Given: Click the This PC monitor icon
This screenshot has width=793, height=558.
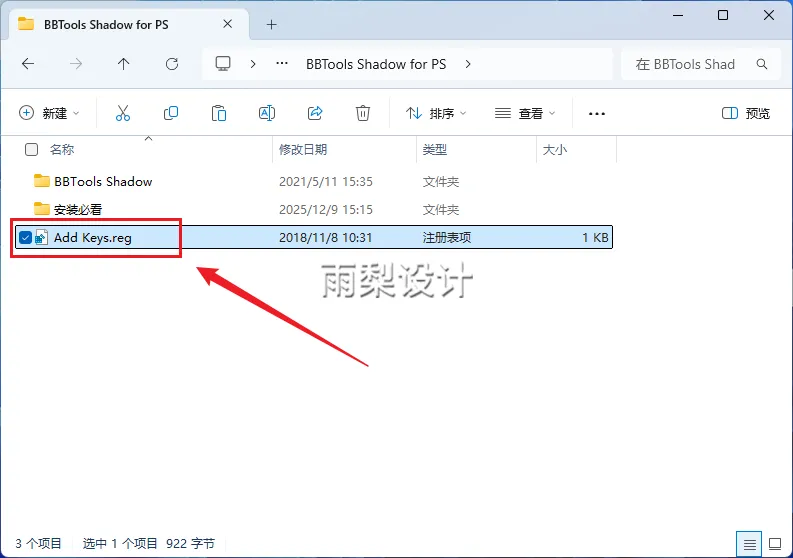Looking at the screenshot, I should [x=223, y=64].
